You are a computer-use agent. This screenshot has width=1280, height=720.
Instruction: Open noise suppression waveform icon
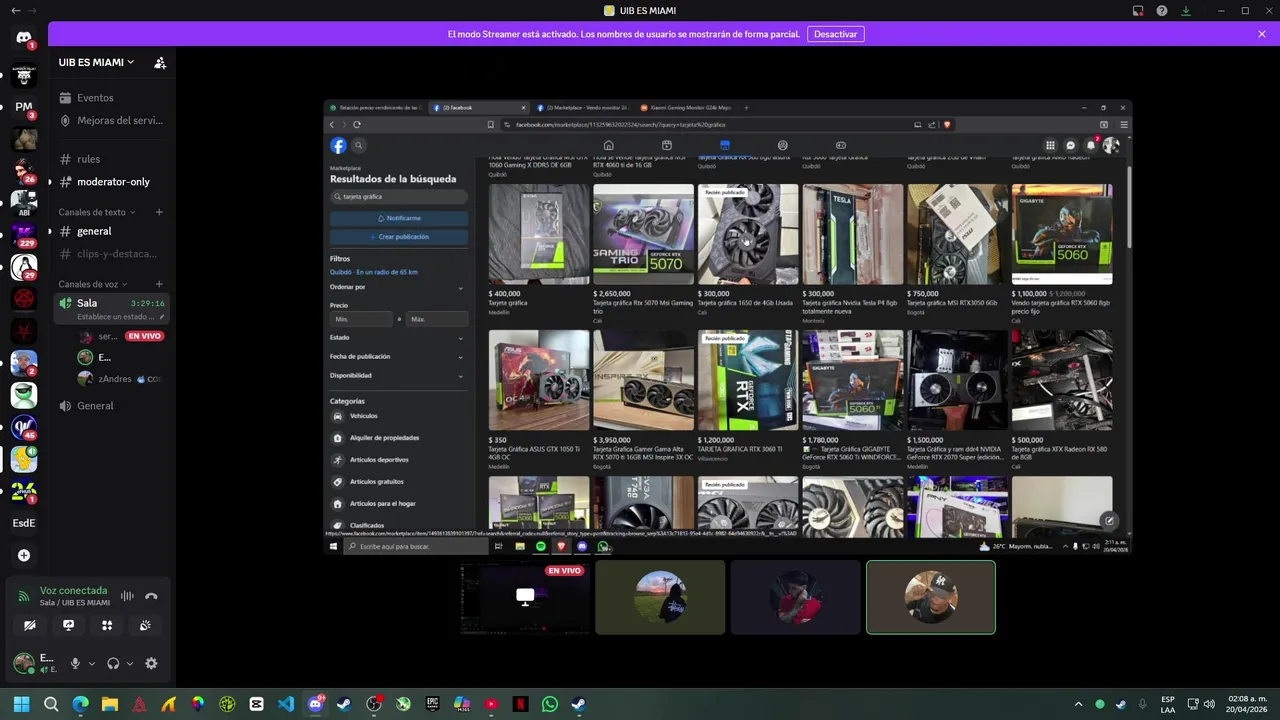[127, 596]
